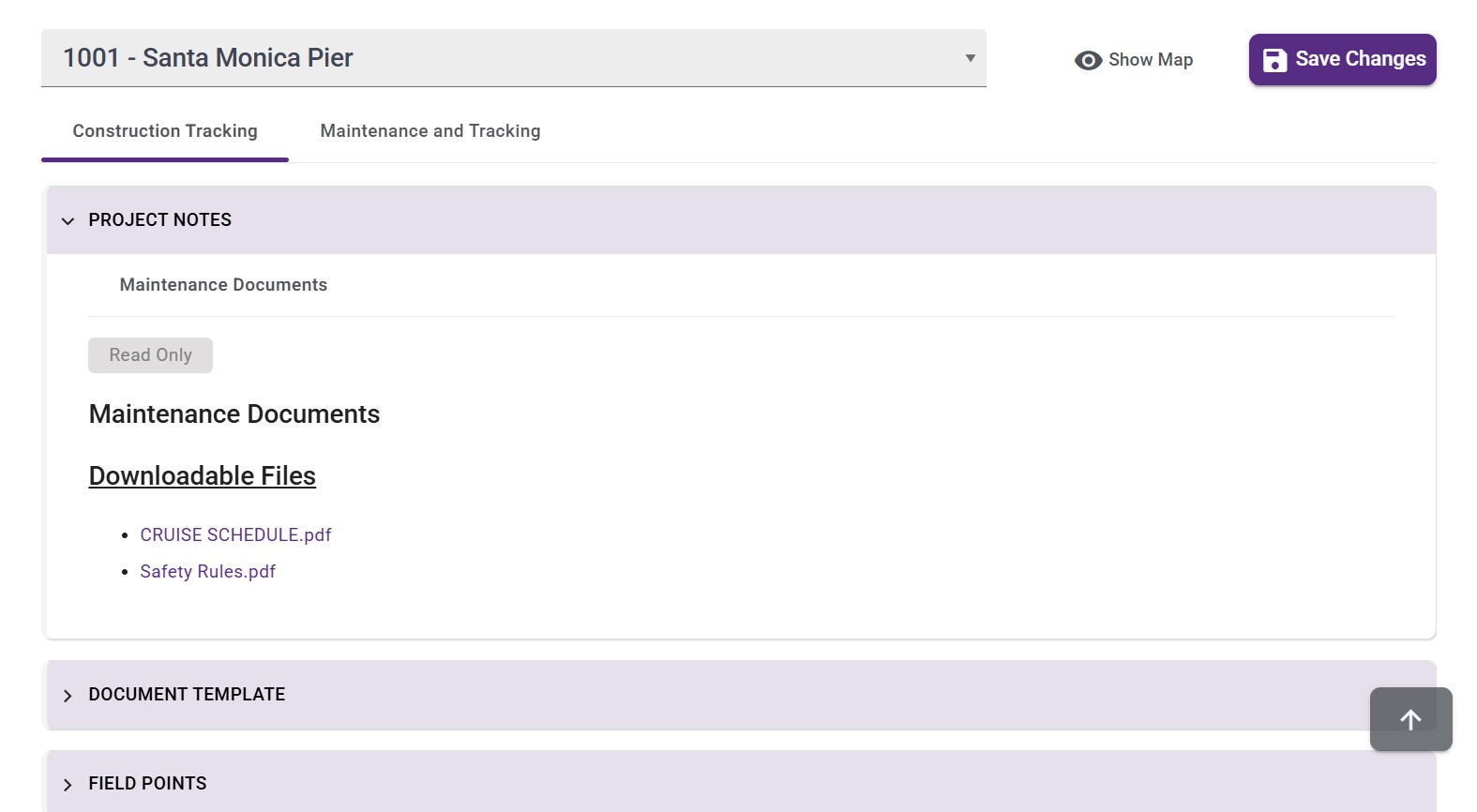Collapse PROJECT NOTES using its chevron

68,221
